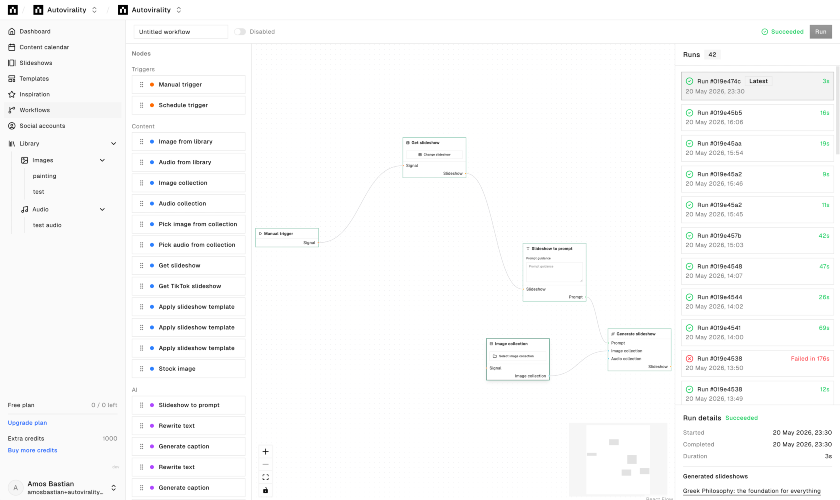Open Amos Bastian account menu
The width and height of the screenshot is (840, 500).
(x=63, y=488)
